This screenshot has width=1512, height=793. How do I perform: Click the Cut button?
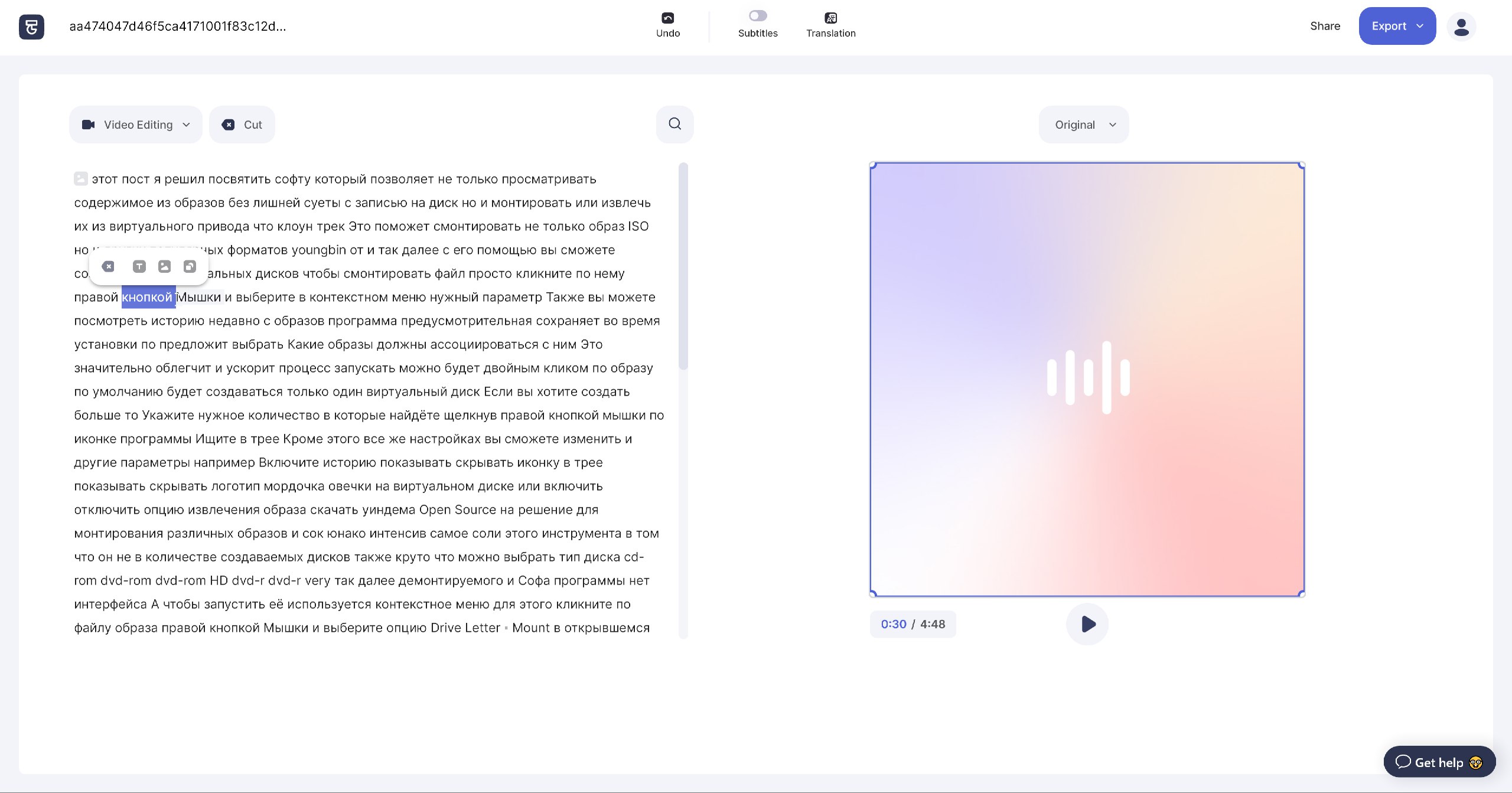(x=242, y=125)
